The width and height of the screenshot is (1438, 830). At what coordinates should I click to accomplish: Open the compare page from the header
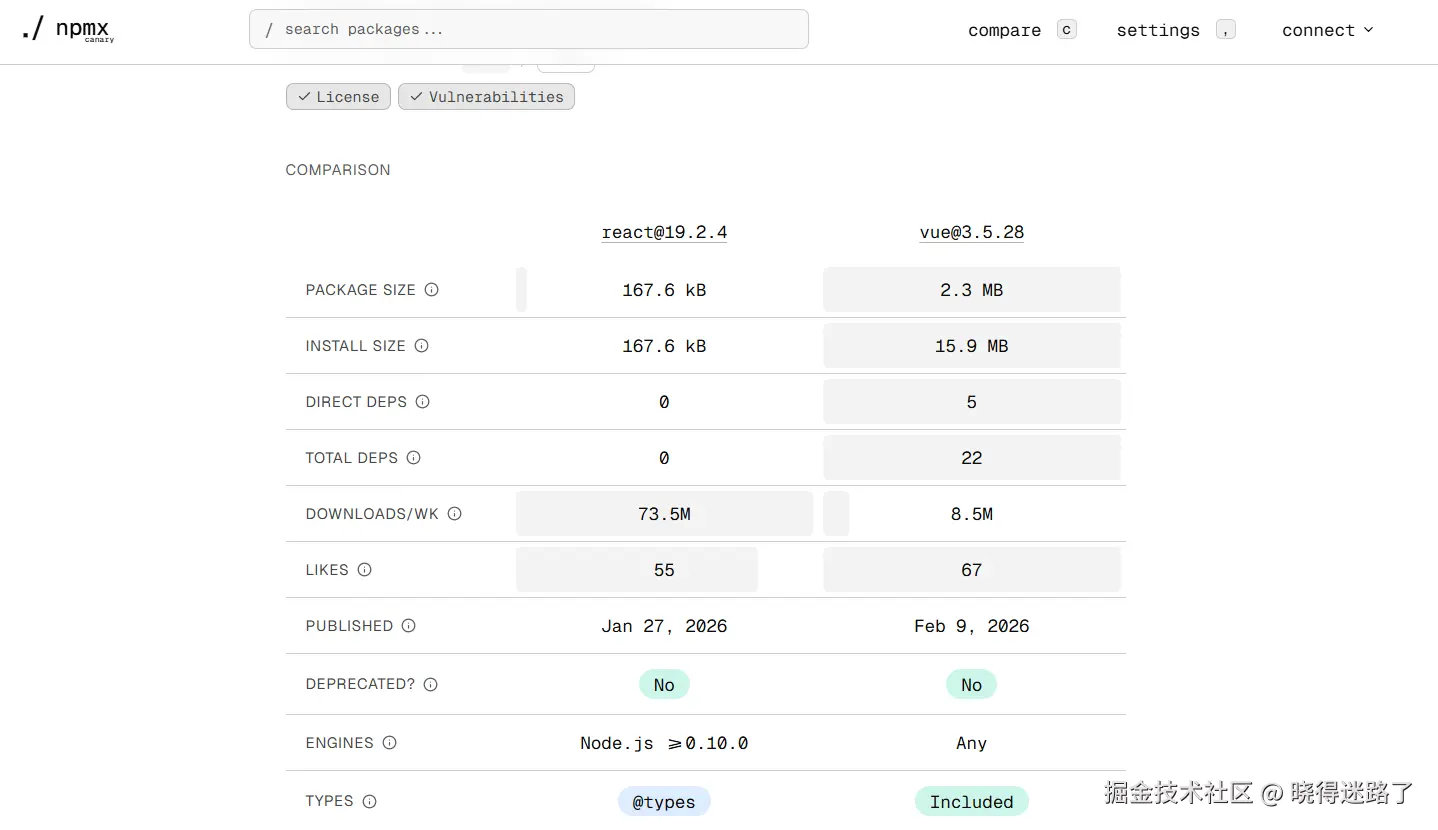point(1004,30)
